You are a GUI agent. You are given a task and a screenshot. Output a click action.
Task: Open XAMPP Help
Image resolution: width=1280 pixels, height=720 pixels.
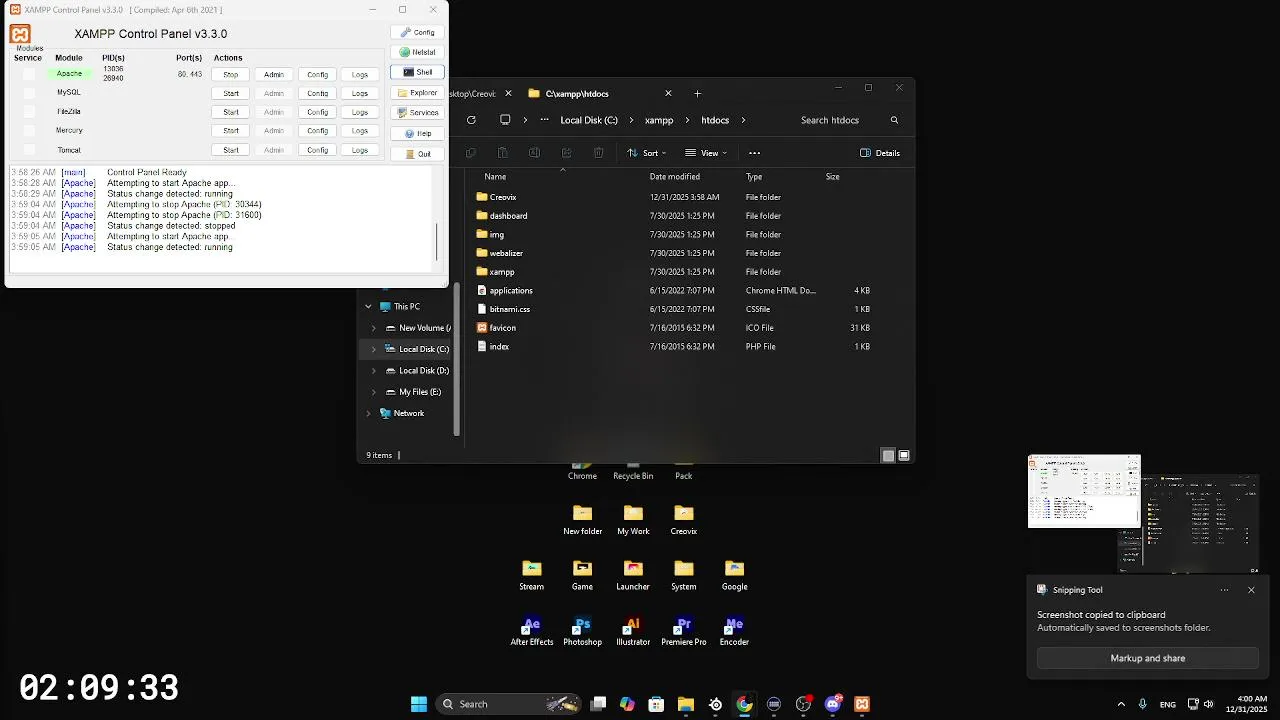(x=417, y=133)
